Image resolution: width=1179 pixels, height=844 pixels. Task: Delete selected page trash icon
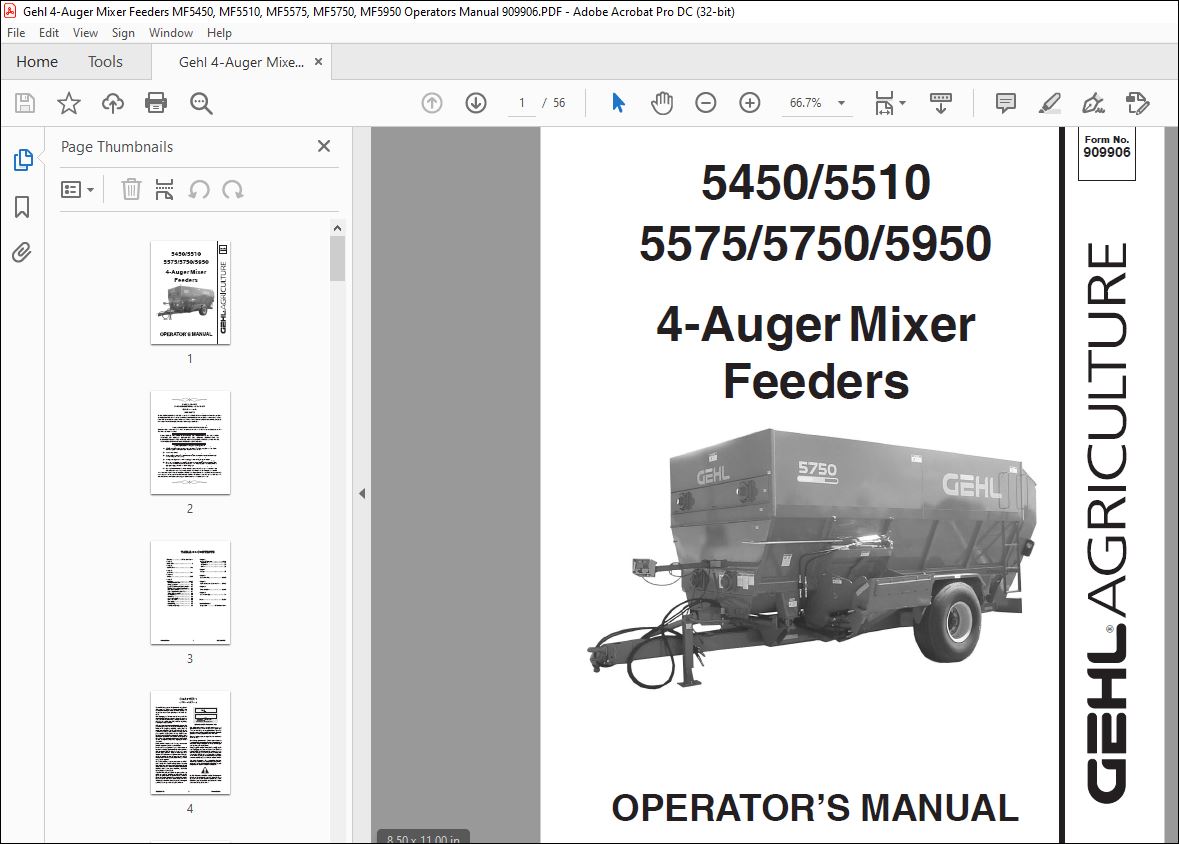132,190
